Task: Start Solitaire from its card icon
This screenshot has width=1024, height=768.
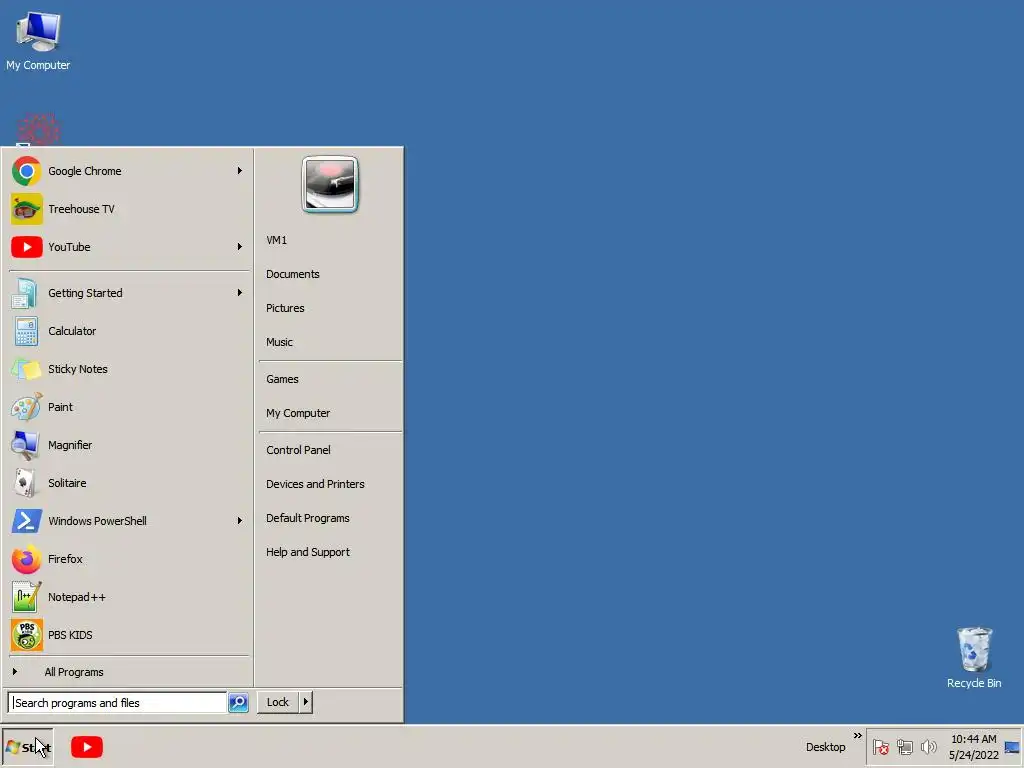Action: [26, 483]
